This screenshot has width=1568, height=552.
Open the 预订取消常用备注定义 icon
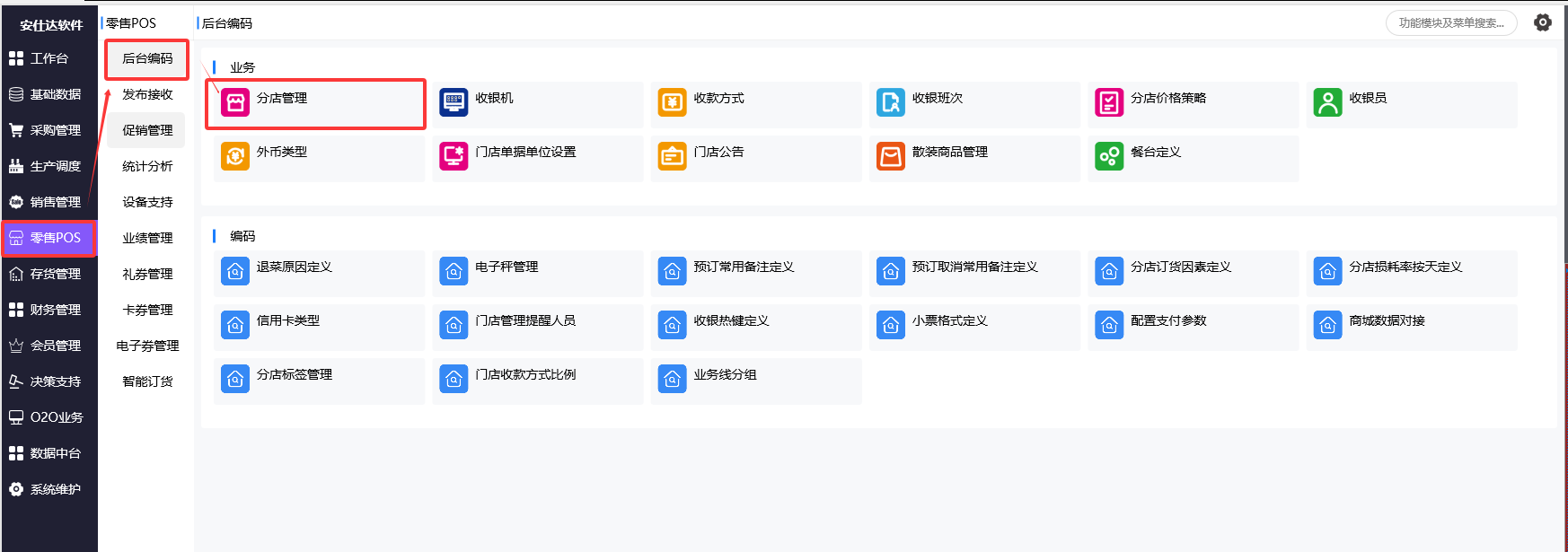[891, 272]
